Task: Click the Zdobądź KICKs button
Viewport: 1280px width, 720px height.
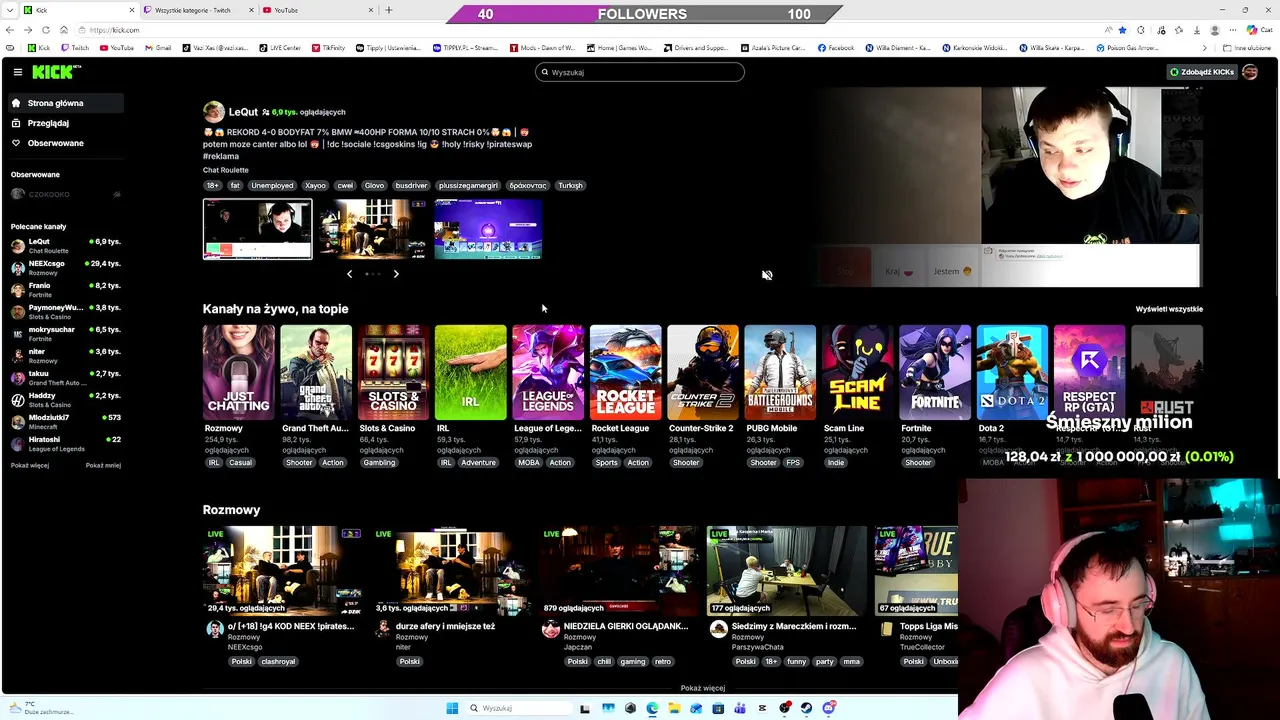Action: click(1202, 72)
